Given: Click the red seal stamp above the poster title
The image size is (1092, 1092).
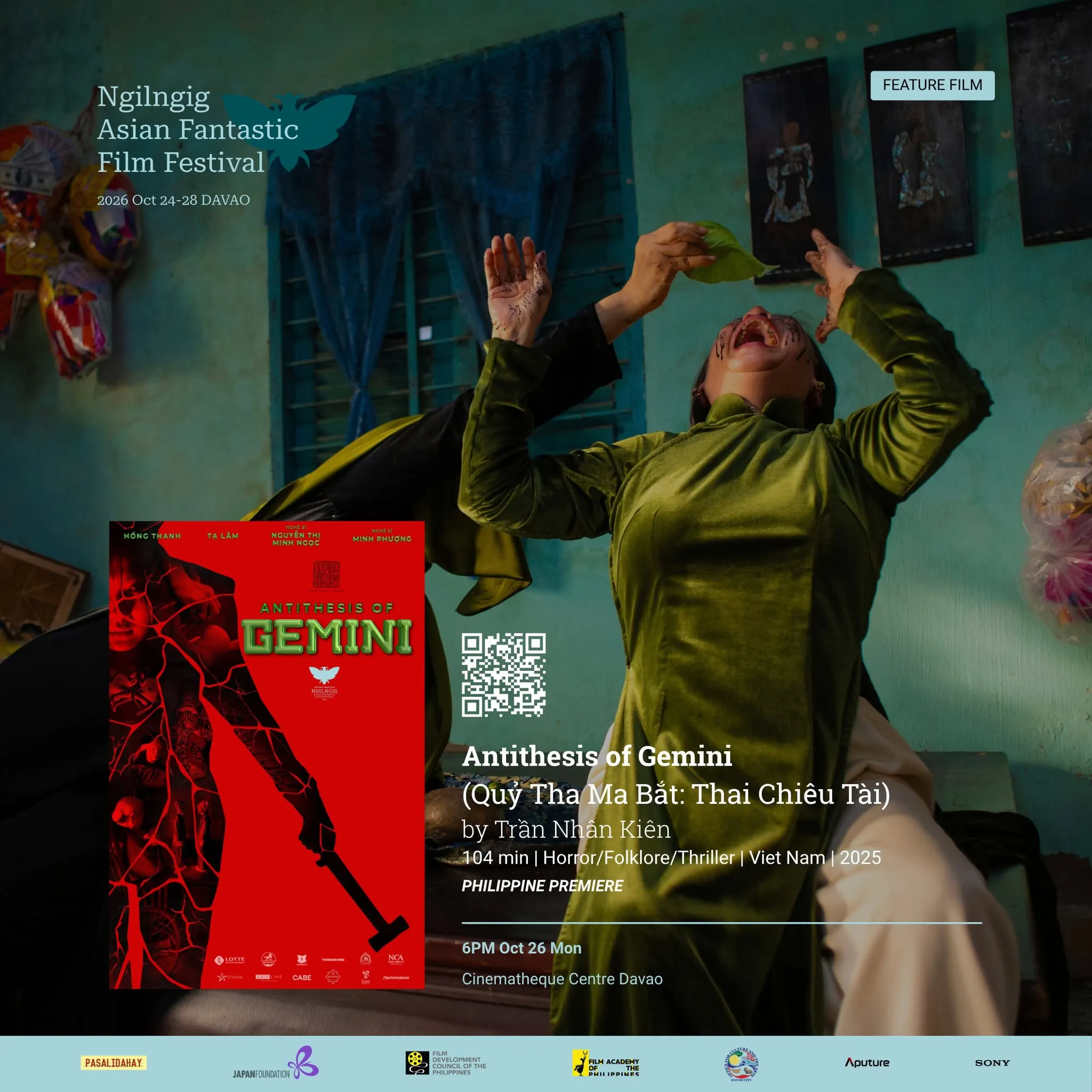Looking at the screenshot, I should click(327, 575).
